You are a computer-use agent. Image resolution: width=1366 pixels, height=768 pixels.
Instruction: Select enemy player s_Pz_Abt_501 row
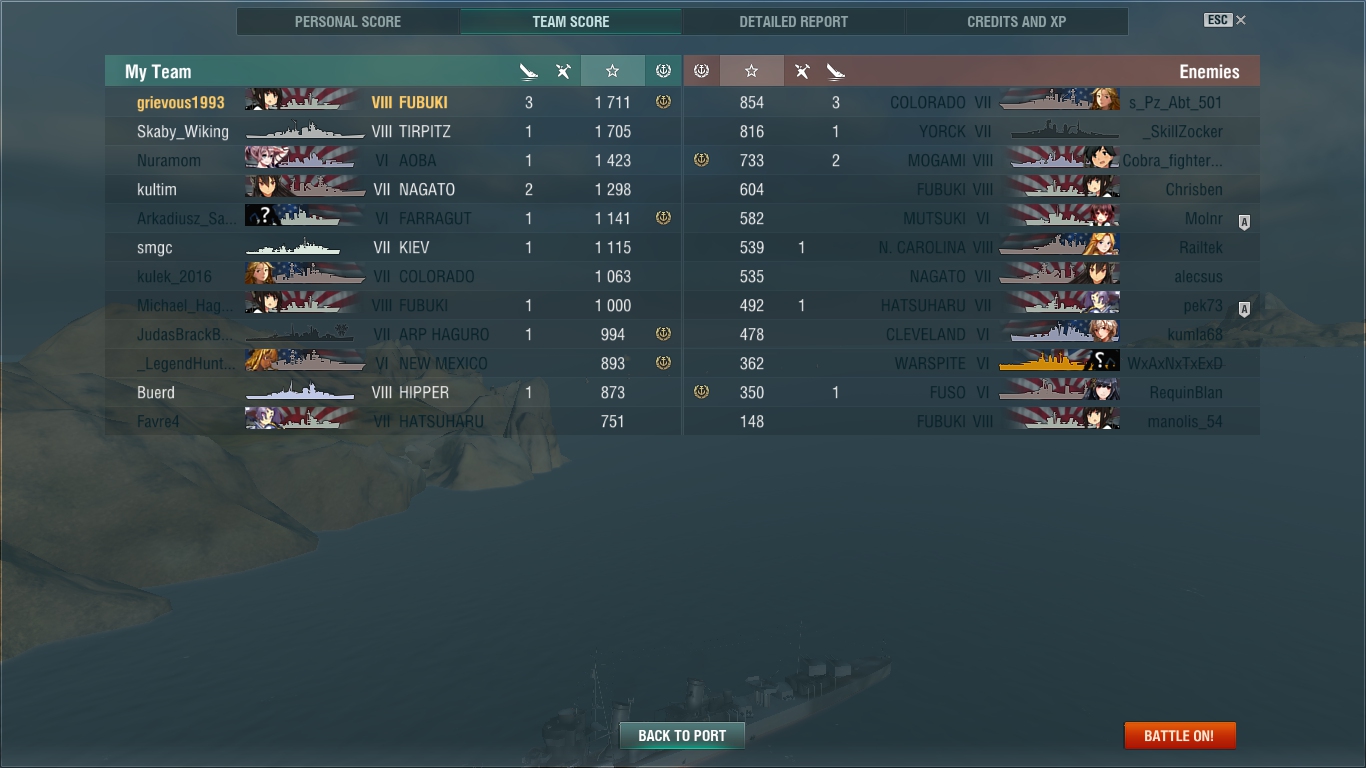pos(972,102)
